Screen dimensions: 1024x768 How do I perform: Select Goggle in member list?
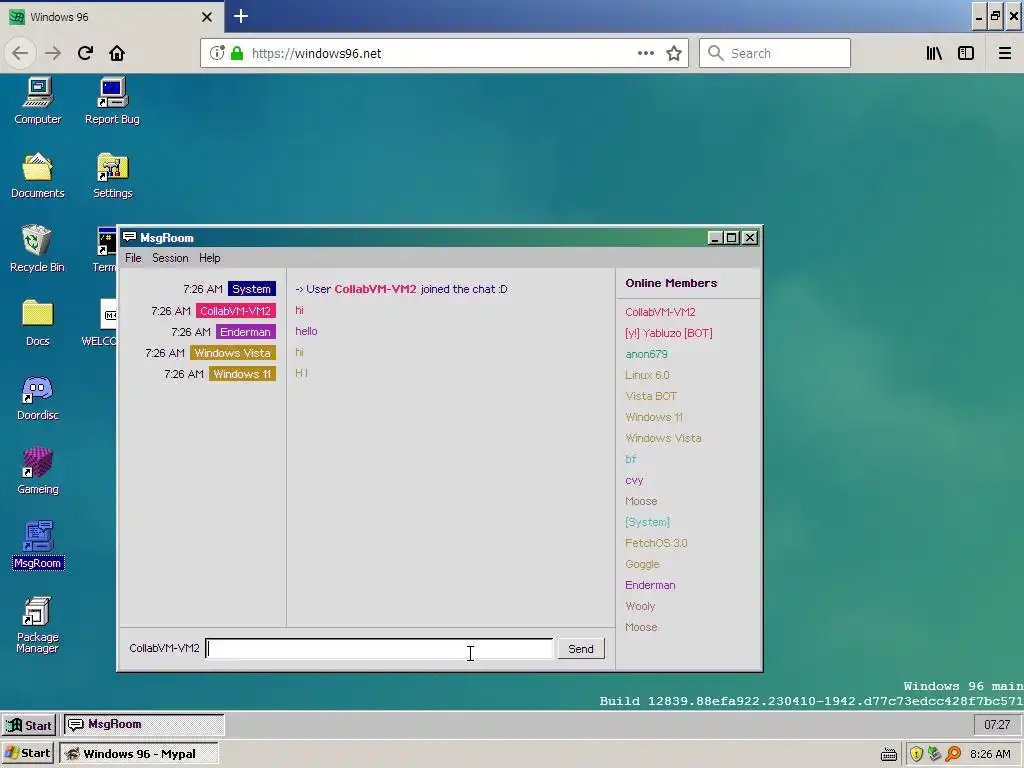pyautogui.click(x=643, y=564)
